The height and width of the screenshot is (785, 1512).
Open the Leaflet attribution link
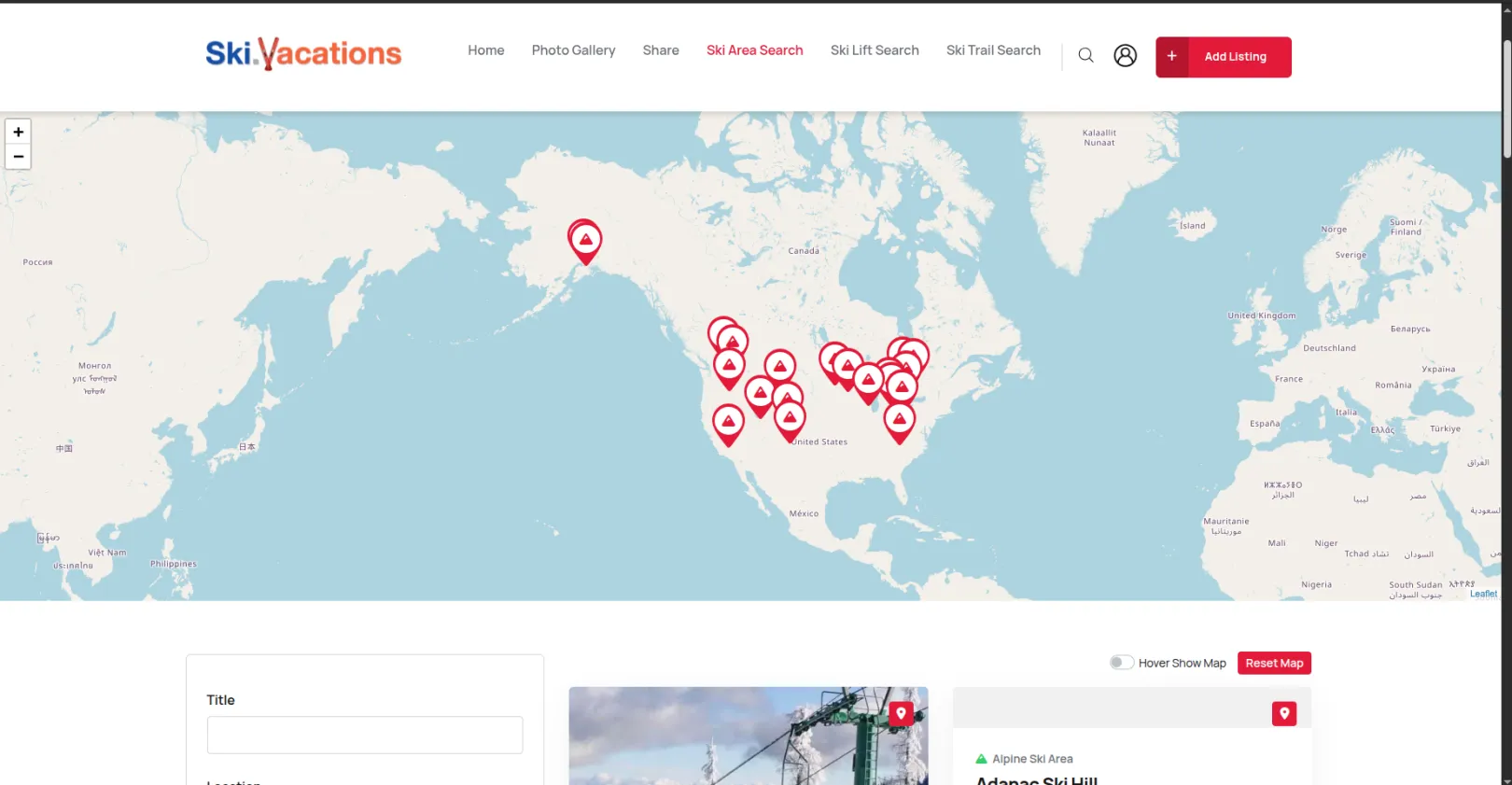pos(1483,594)
